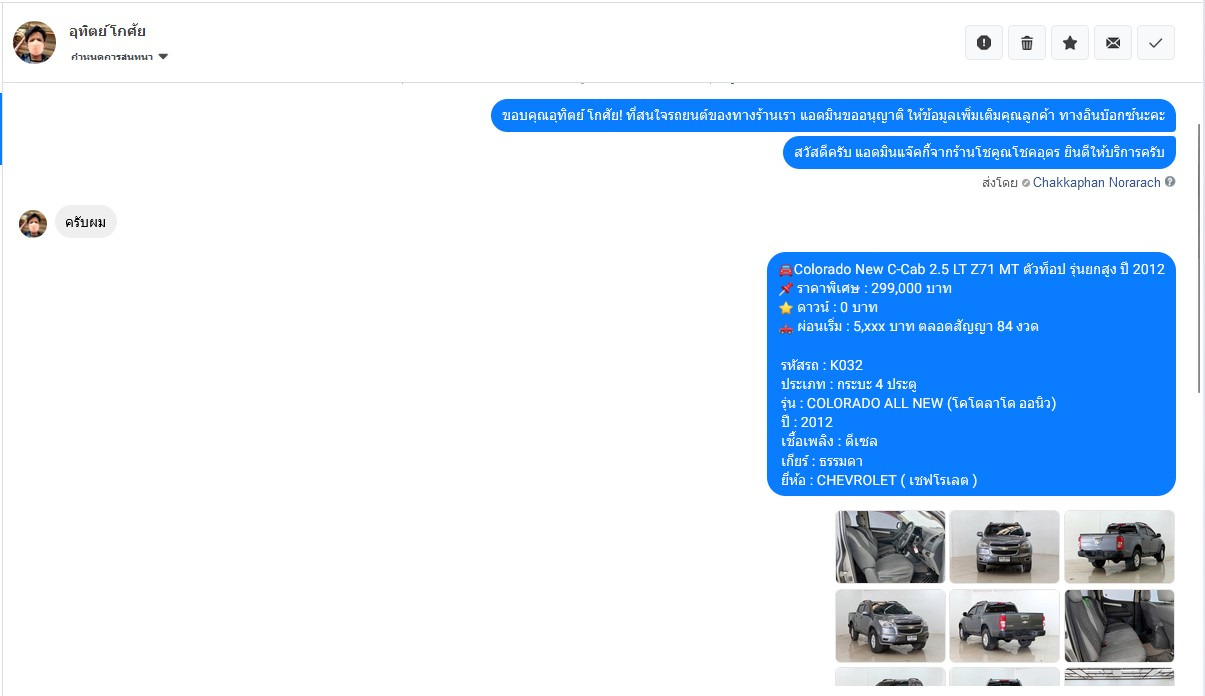
Task: Open profile picture in header
Action: click(x=34, y=42)
